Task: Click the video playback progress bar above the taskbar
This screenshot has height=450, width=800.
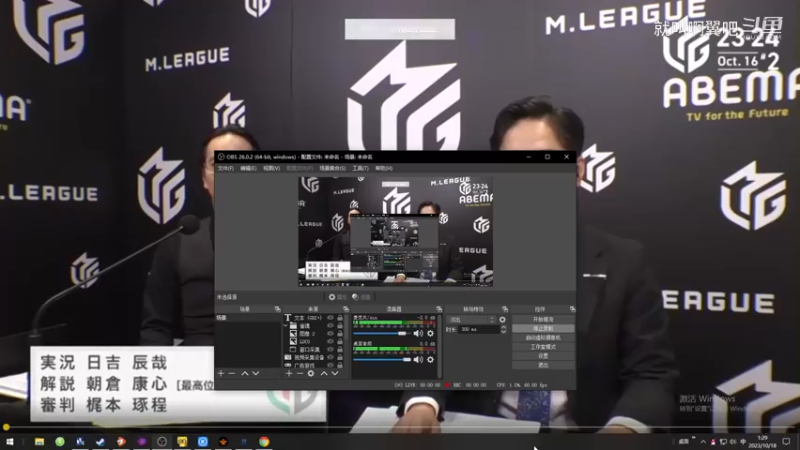Action: [400, 427]
